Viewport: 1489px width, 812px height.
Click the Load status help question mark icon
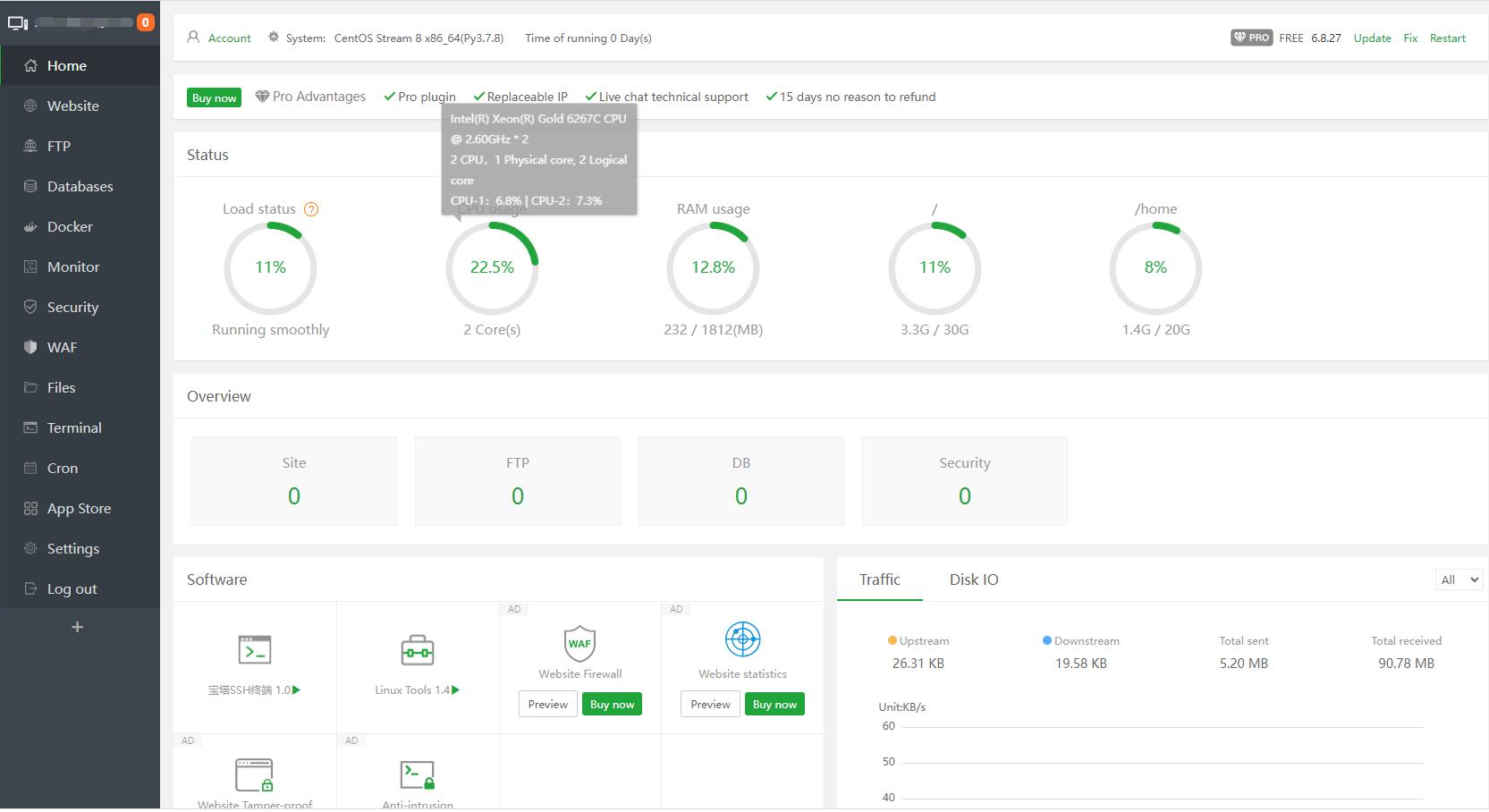pos(311,209)
